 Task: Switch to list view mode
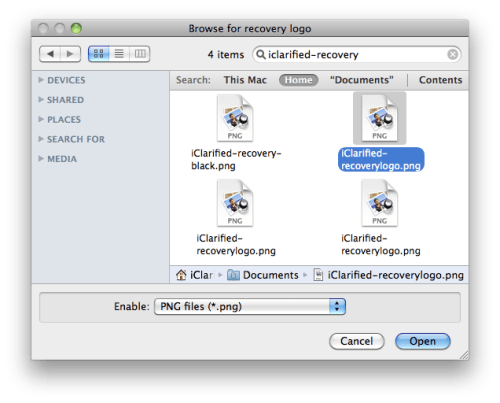[119, 54]
